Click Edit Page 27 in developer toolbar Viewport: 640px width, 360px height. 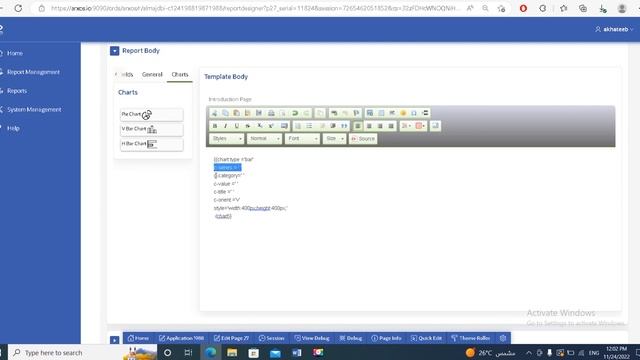coord(231,338)
